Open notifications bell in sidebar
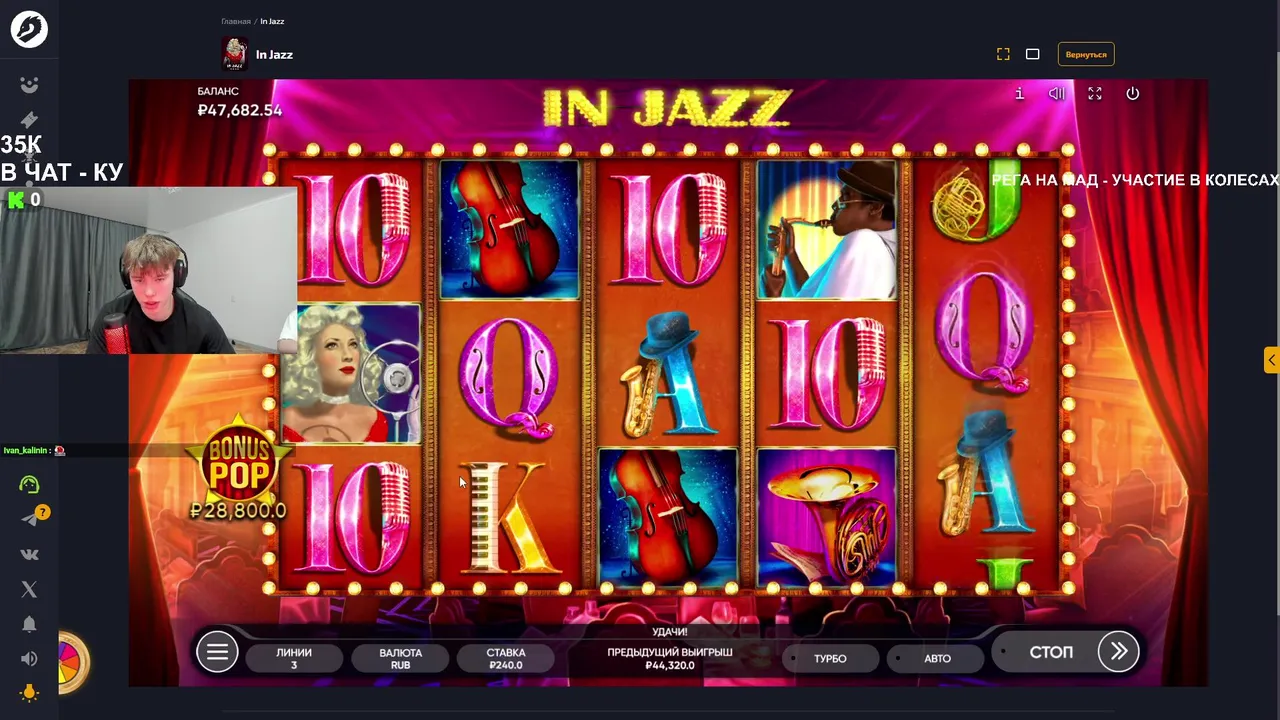1280x720 pixels. 29,624
